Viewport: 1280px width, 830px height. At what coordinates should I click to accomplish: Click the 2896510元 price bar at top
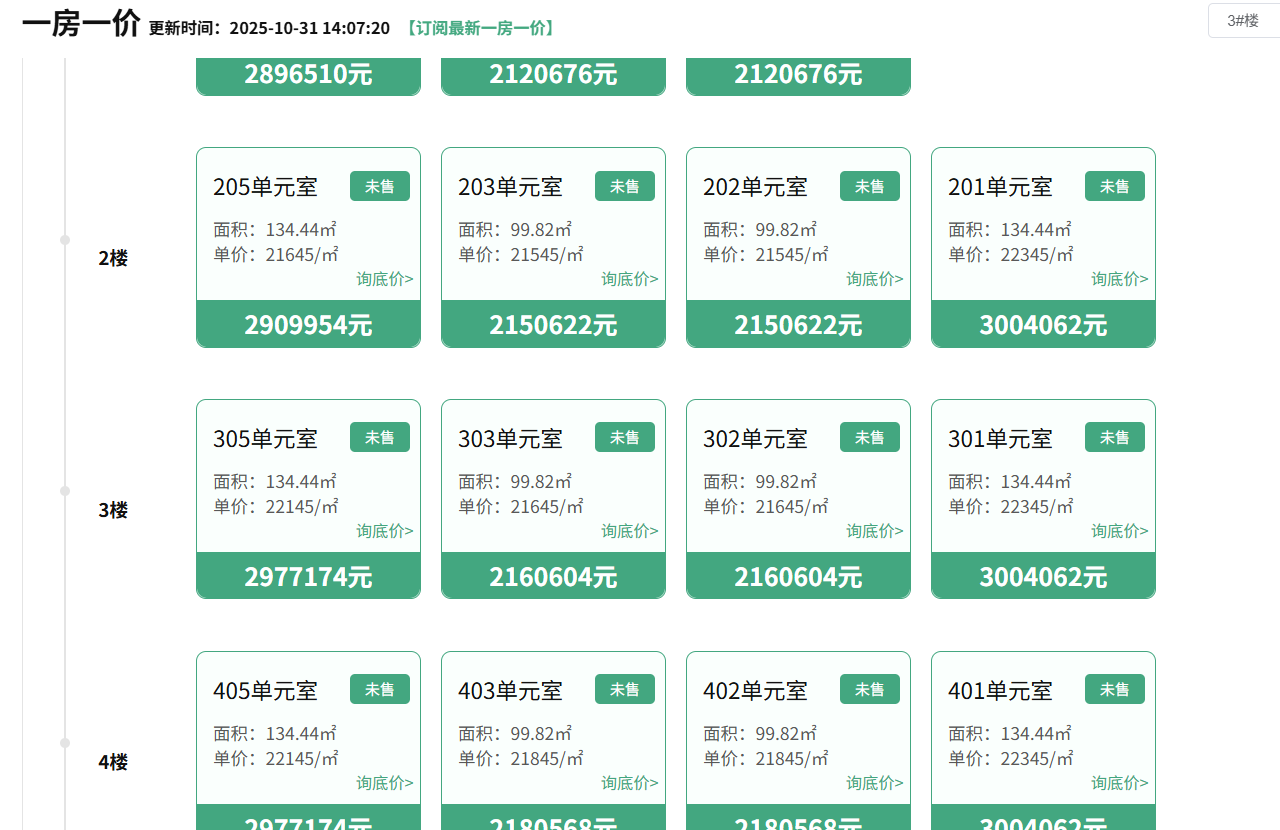[308, 75]
